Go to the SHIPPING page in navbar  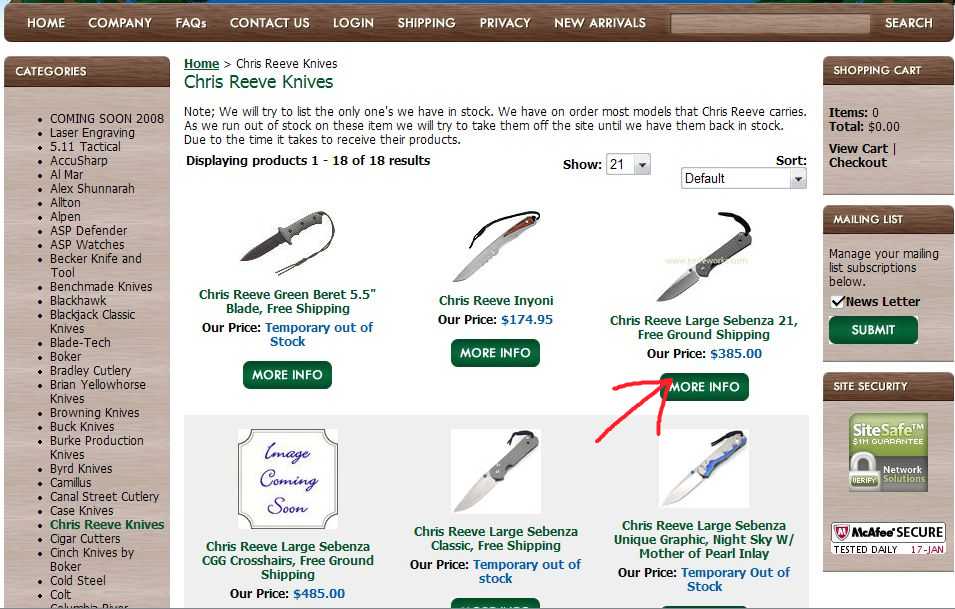426,23
